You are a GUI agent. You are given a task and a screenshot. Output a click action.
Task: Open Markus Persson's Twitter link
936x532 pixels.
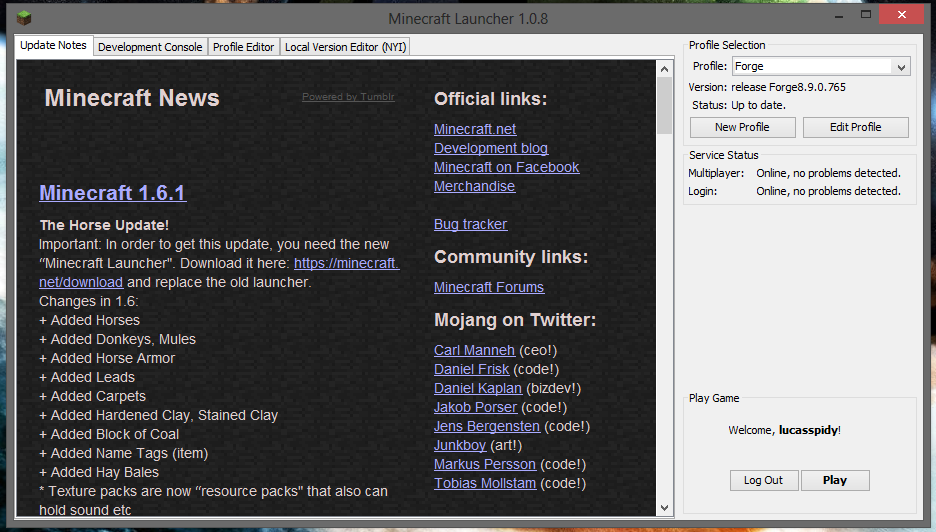485,465
